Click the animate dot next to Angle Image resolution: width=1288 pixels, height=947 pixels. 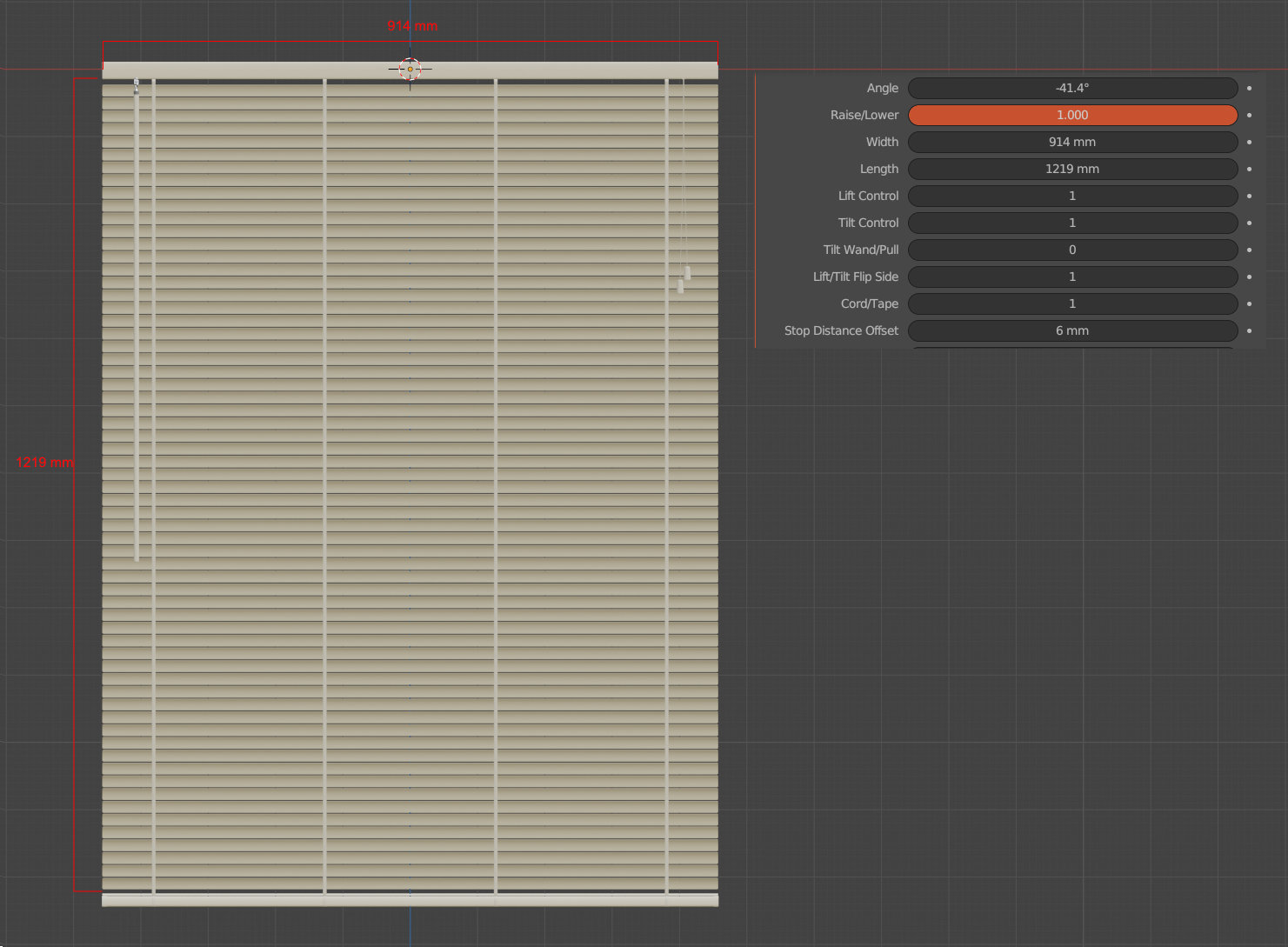pyautogui.click(x=1250, y=88)
